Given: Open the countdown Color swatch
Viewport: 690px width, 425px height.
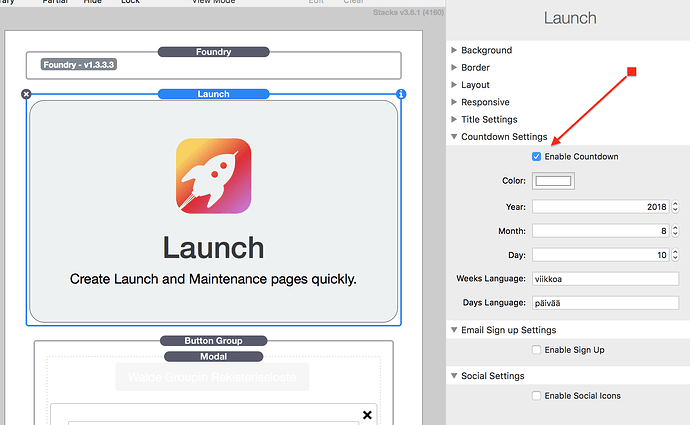Looking at the screenshot, I should (553, 181).
